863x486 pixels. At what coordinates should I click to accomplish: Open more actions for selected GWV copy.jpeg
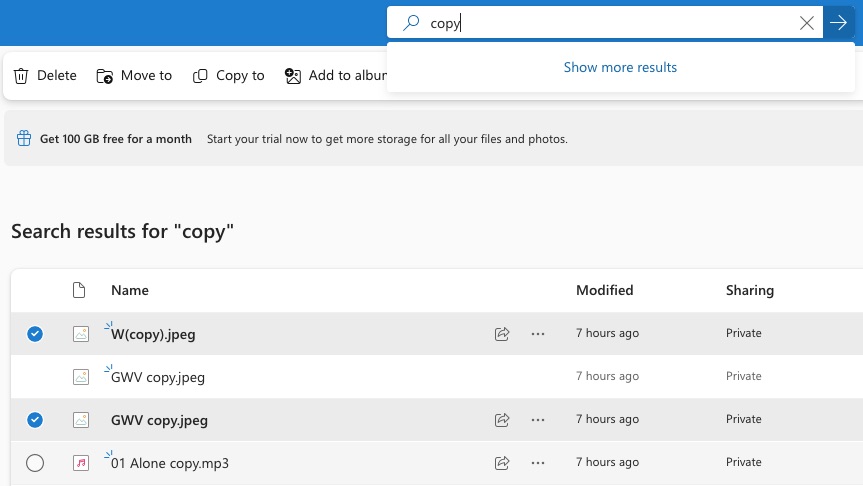538,420
